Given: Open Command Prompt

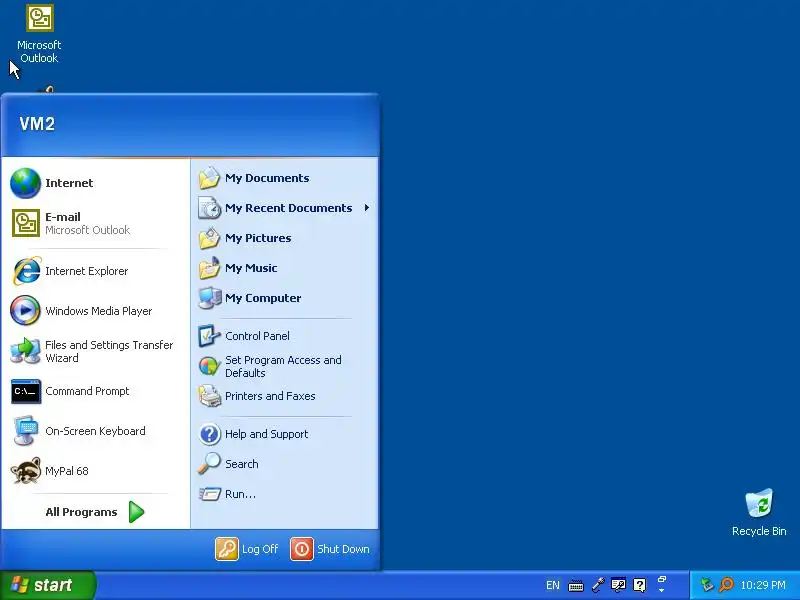Looking at the screenshot, I should tap(95, 391).
